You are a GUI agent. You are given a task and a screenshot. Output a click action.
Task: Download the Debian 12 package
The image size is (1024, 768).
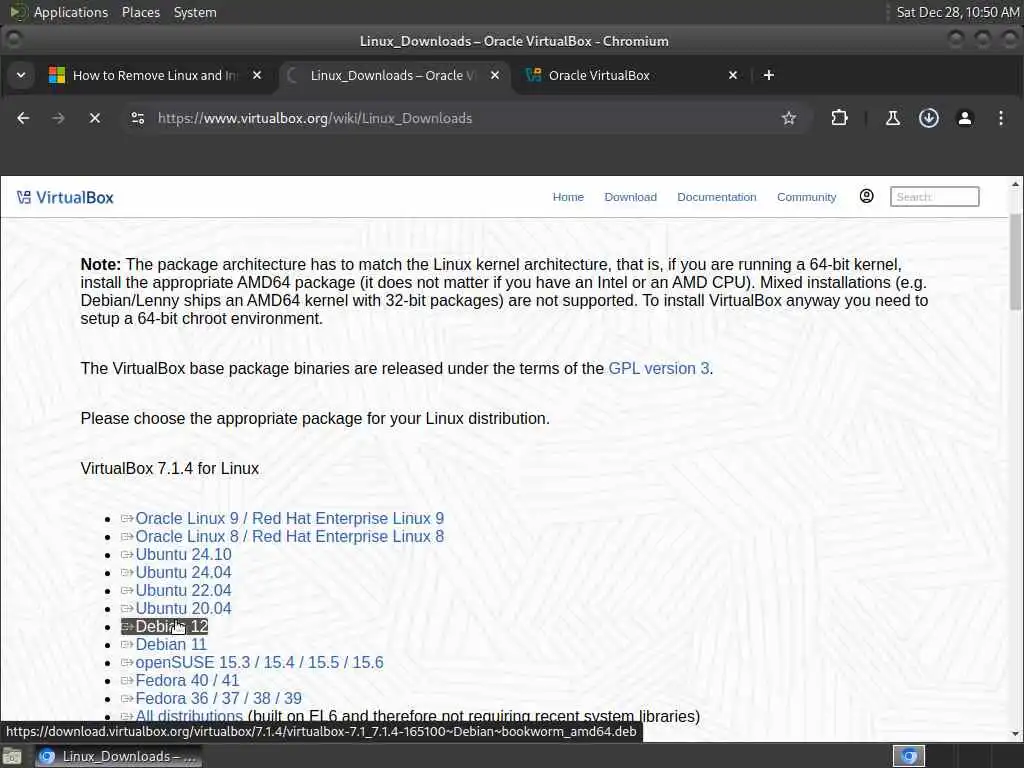(165, 626)
